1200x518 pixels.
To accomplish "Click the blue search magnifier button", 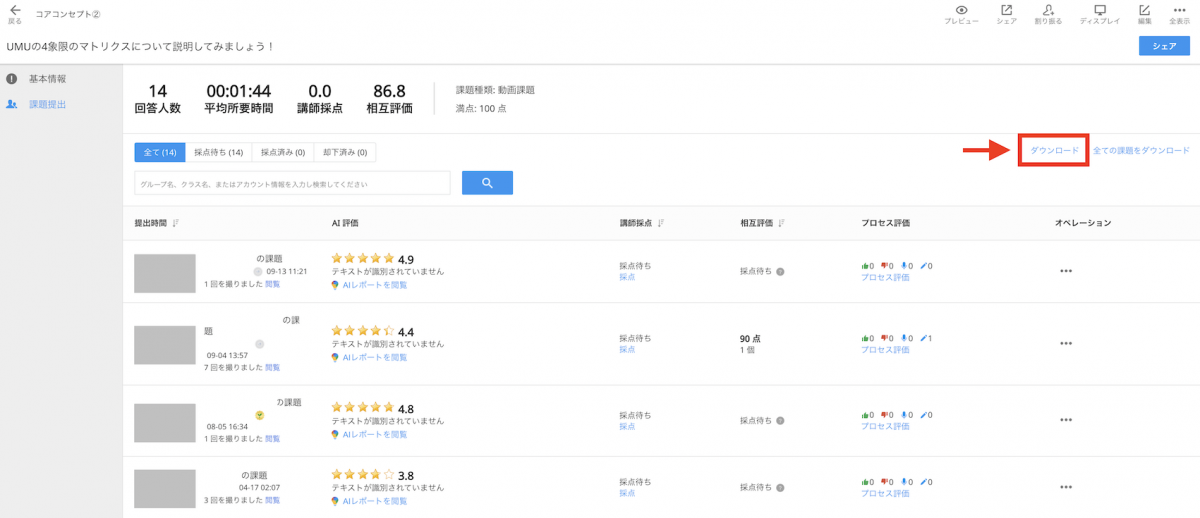I will tap(487, 183).
